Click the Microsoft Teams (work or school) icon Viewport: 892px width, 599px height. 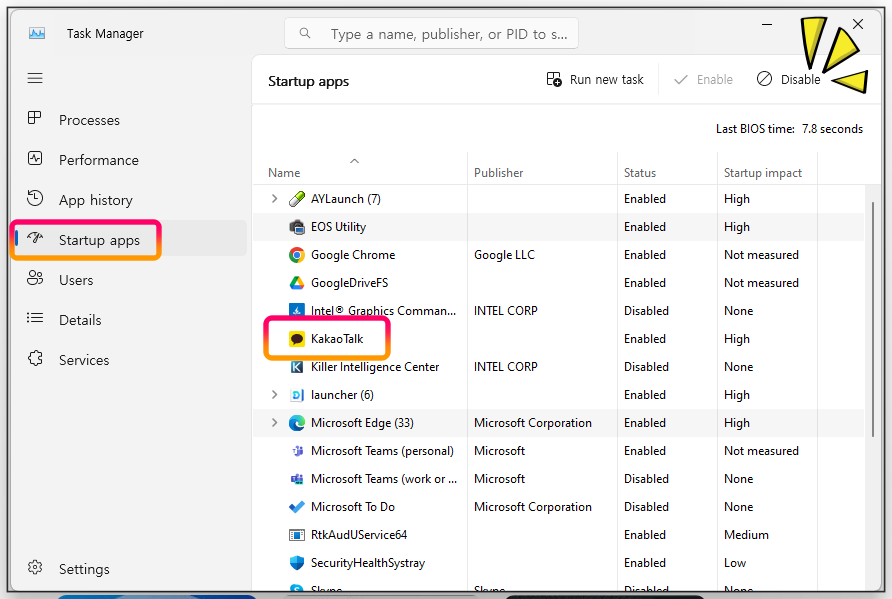click(297, 479)
